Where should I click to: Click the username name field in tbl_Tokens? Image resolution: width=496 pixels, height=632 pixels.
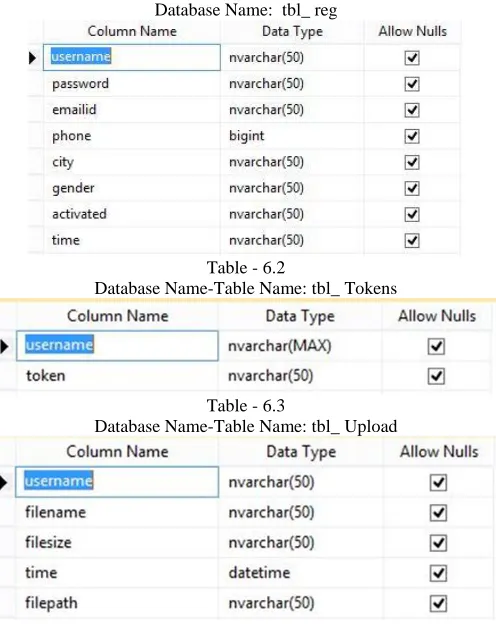pos(117,346)
